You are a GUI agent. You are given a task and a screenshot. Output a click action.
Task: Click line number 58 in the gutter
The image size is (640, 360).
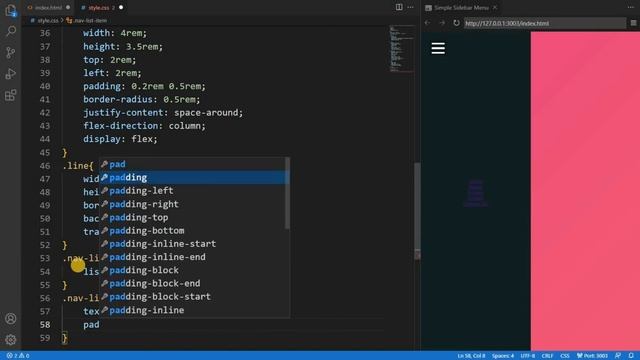(x=45, y=324)
